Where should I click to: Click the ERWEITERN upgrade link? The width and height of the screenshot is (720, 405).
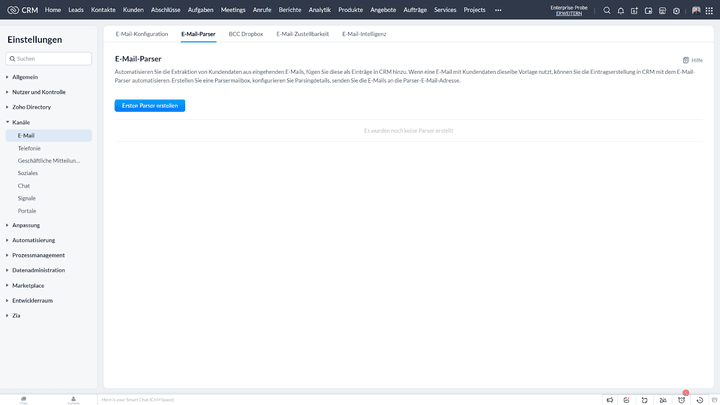tap(569, 14)
